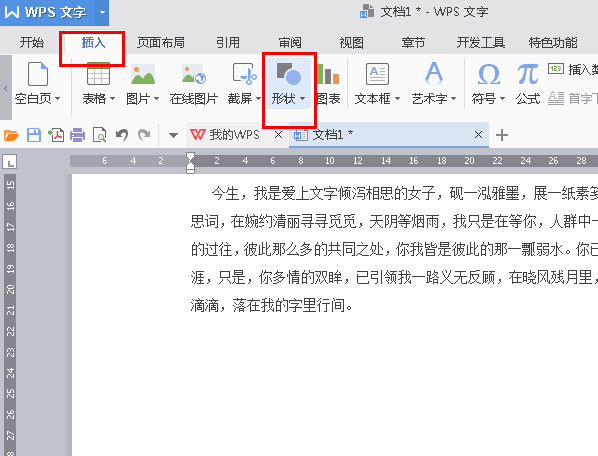Viewport: 598px width, 456px height.
Task: Open the 视图 ribbon tab
Action: 351,42
